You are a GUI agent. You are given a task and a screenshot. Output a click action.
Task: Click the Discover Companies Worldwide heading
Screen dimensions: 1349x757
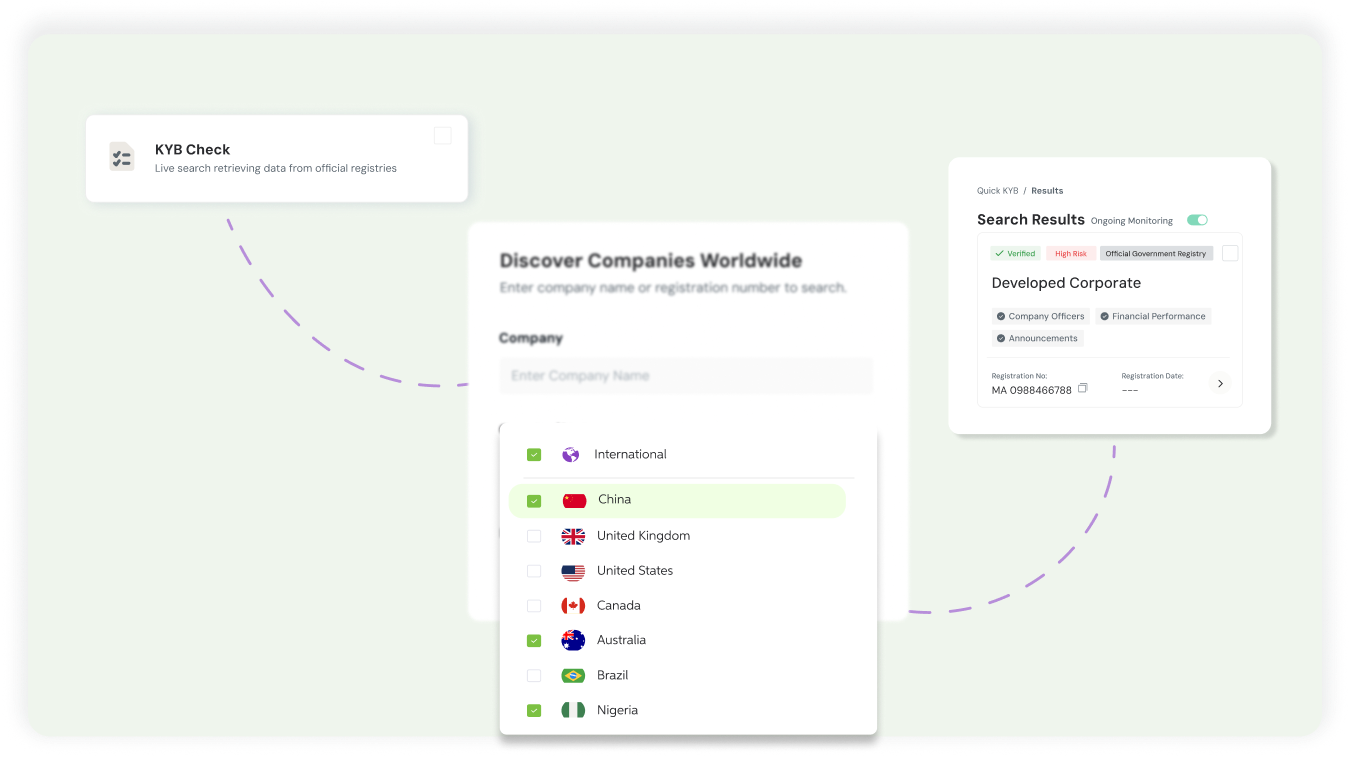(x=651, y=261)
